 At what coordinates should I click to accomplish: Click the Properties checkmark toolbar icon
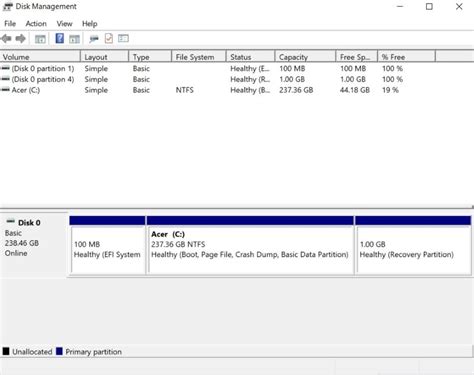(109, 39)
